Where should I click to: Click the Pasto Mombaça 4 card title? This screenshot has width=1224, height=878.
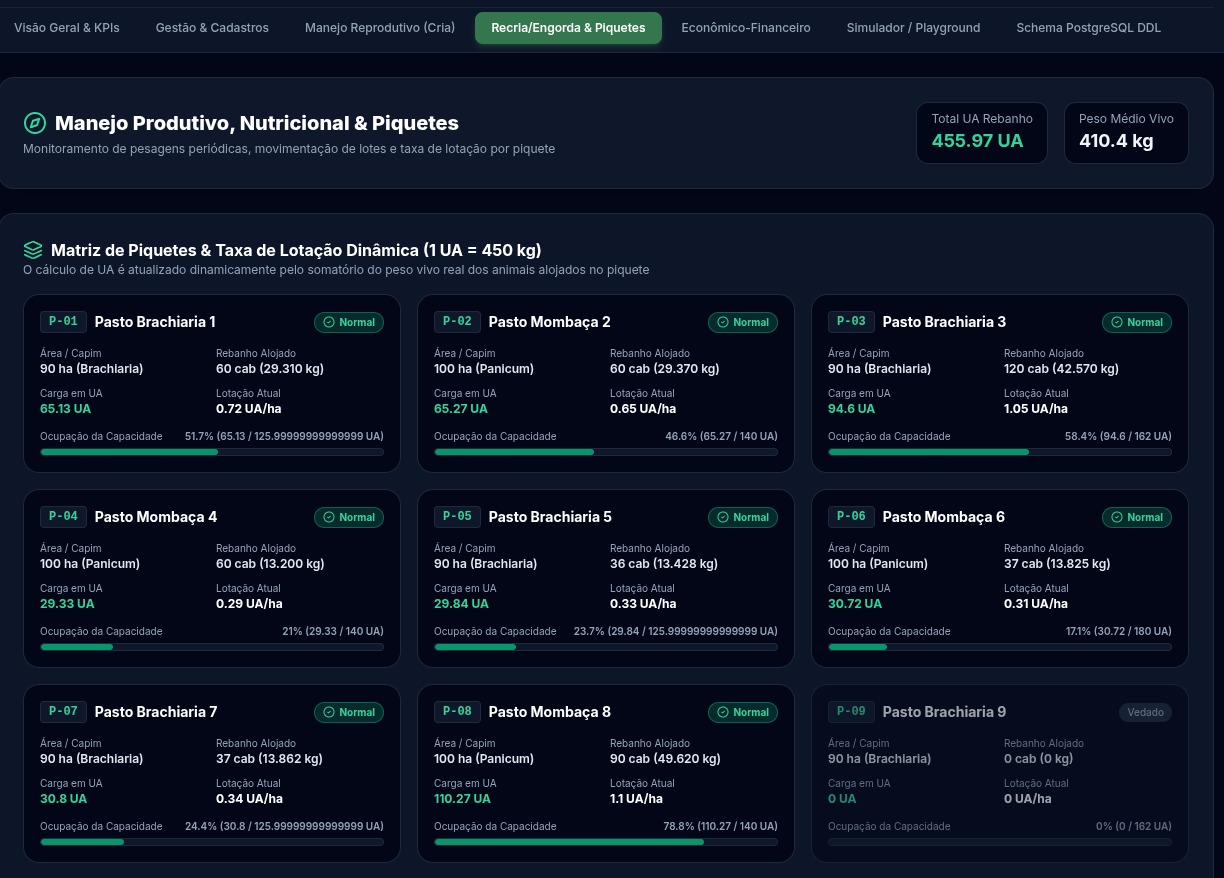155,517
